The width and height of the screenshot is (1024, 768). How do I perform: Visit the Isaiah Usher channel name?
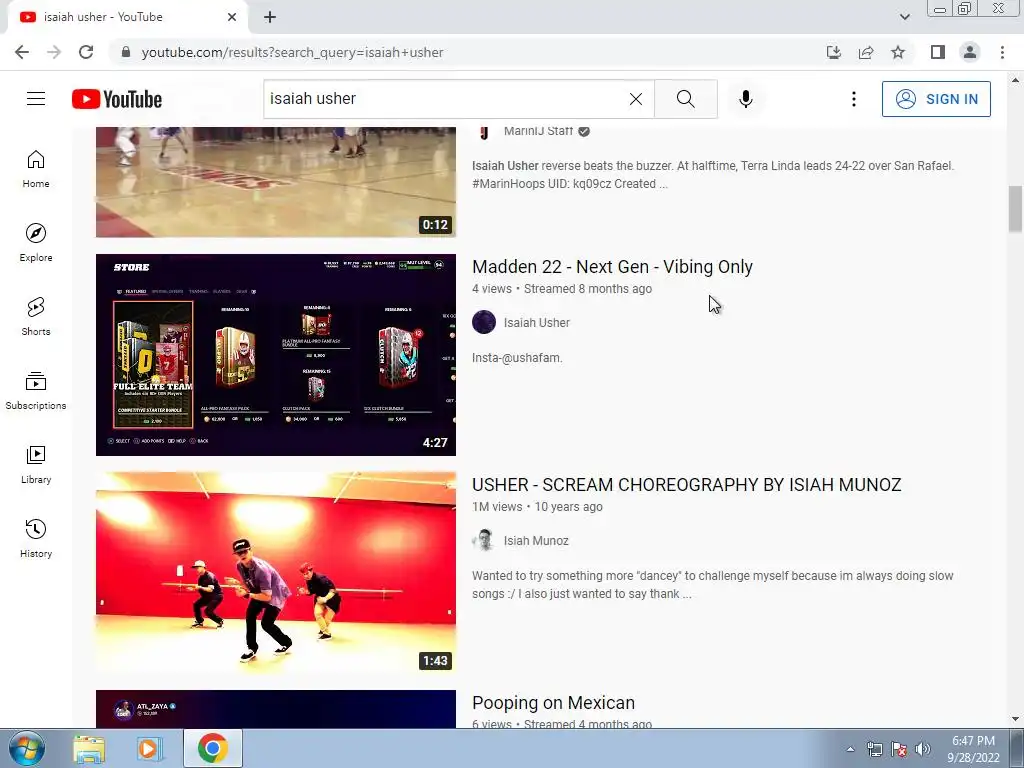coord(536,323)
